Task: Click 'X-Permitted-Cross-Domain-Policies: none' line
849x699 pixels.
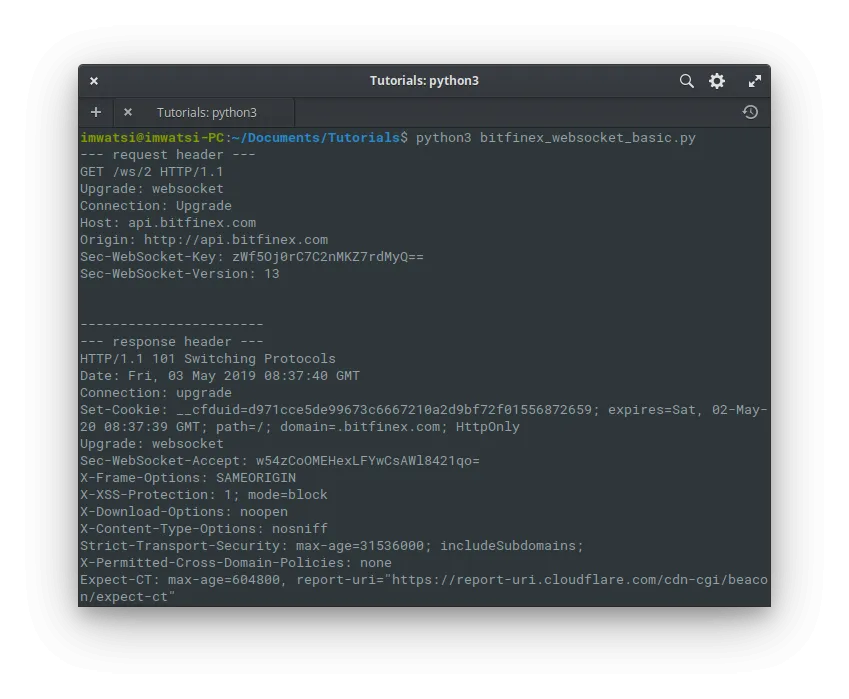Action: pos(236,563)
